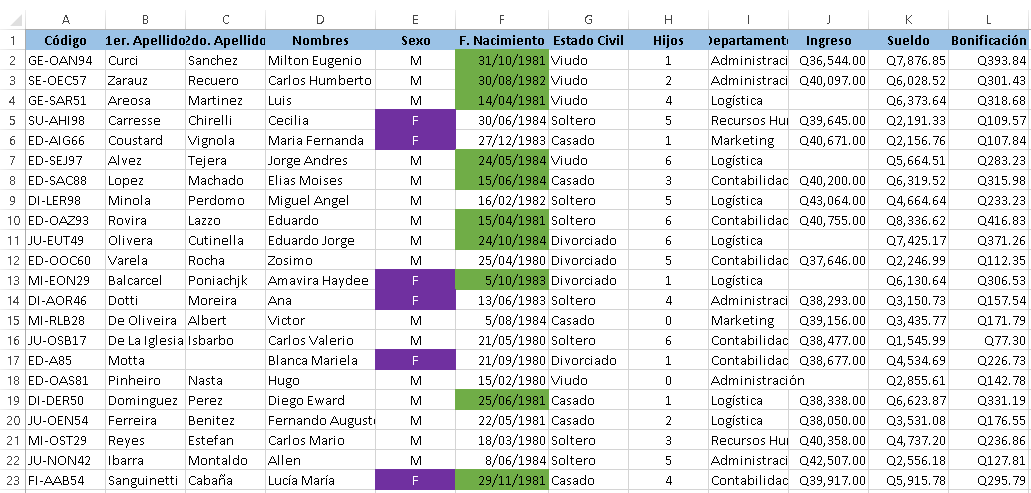Select the ingreso value Q43,064.00

tap(828, 200)
